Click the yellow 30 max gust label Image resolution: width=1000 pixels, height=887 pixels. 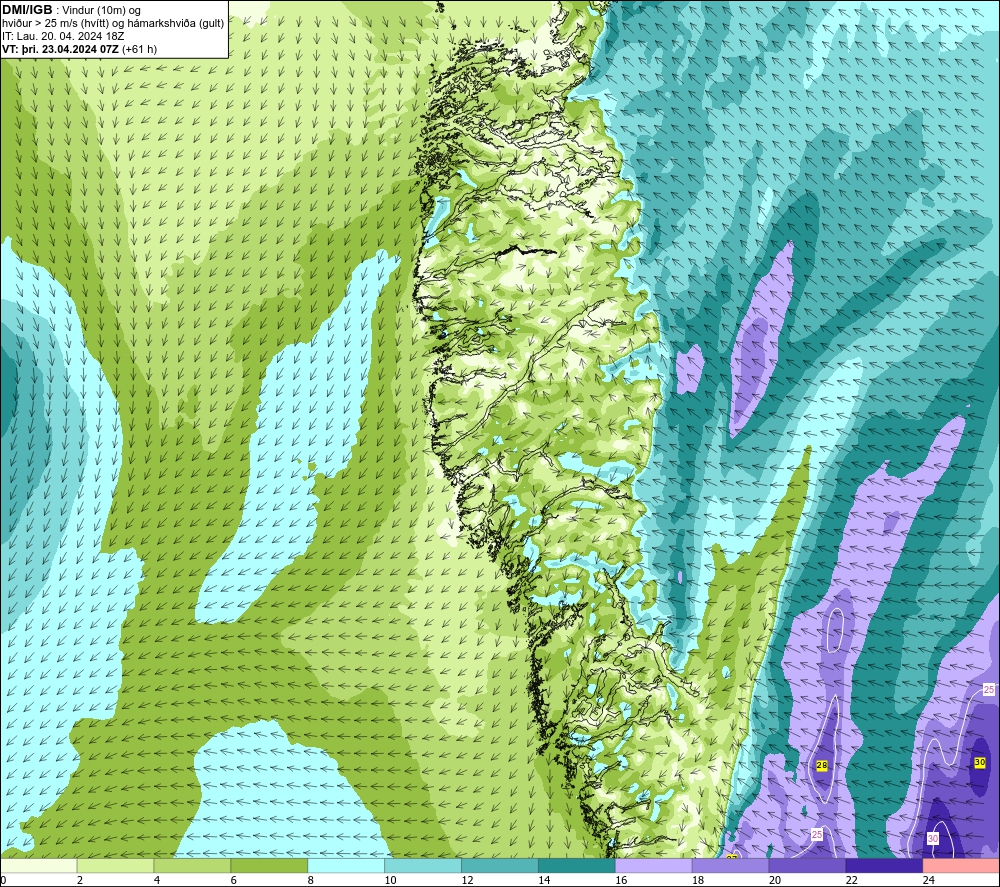(x=980, y=762)
